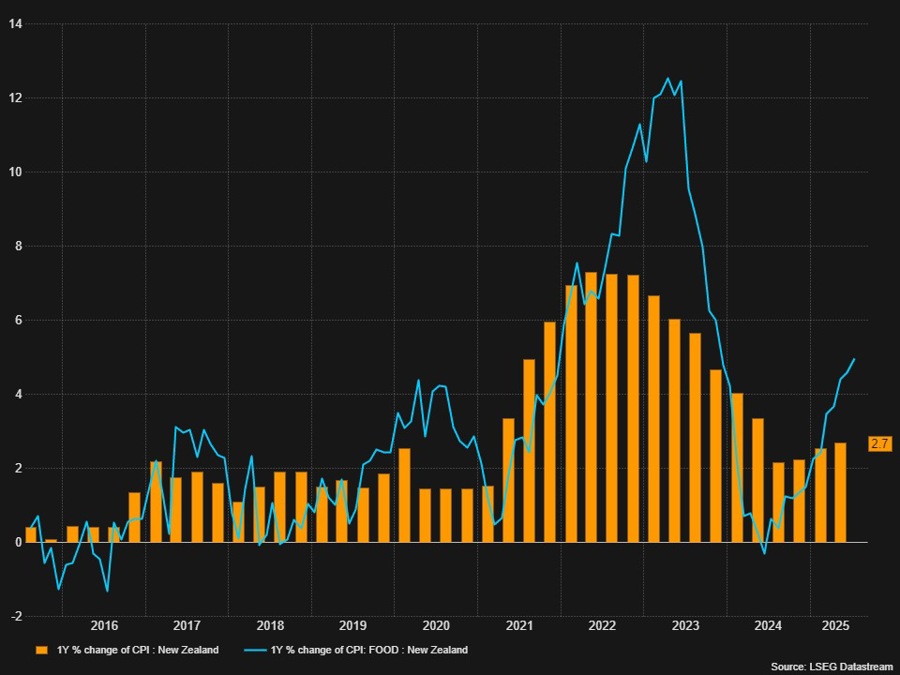The height and width of the screenshot is (675, 900).
Task: Click the 2022 x-axis year label
Action: coord(602,626)
